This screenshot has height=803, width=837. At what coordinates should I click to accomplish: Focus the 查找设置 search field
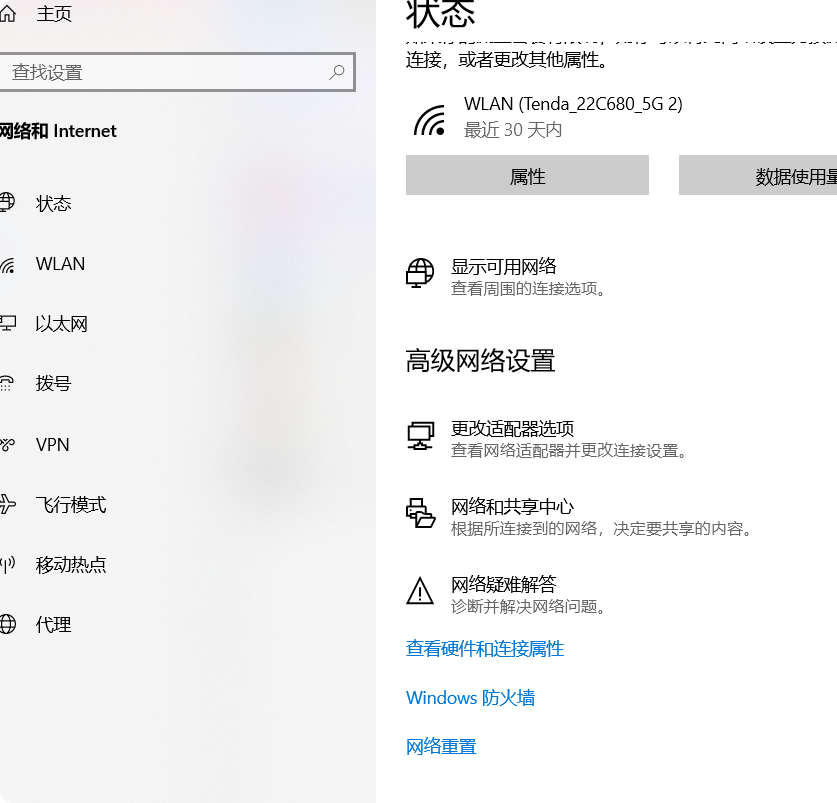[165, 72]
